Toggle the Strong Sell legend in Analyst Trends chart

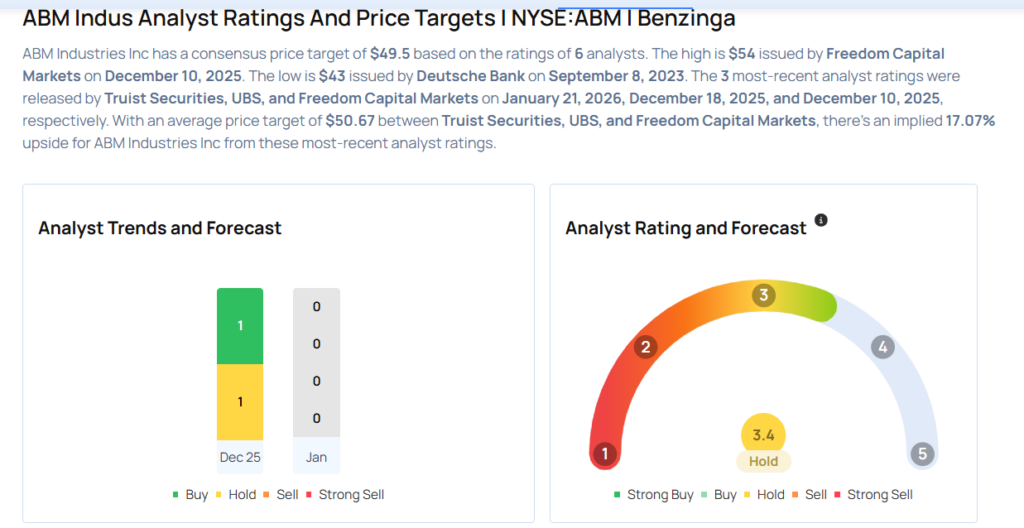[344, 494]
